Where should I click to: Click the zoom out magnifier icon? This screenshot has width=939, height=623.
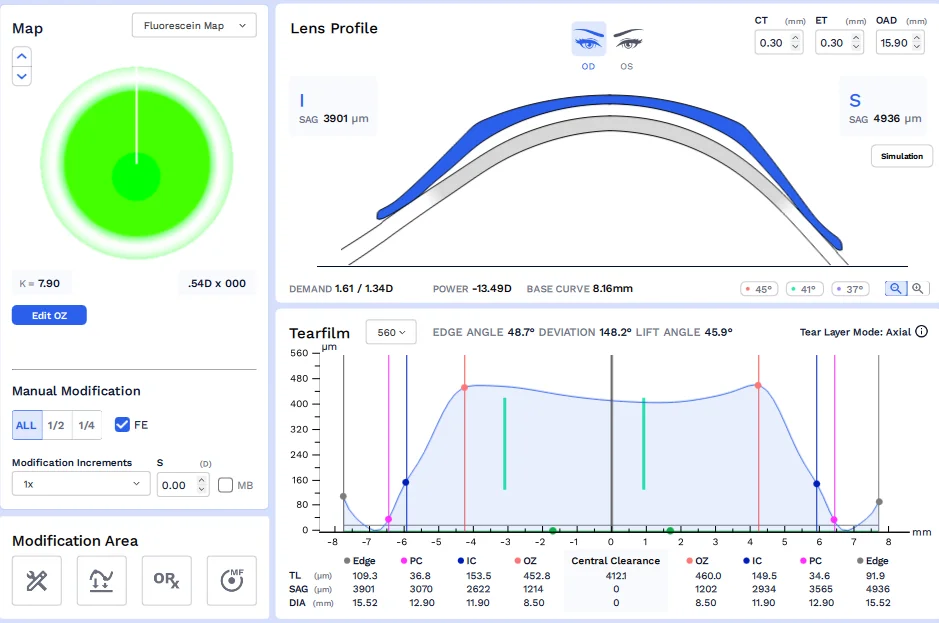click(896, 288)
